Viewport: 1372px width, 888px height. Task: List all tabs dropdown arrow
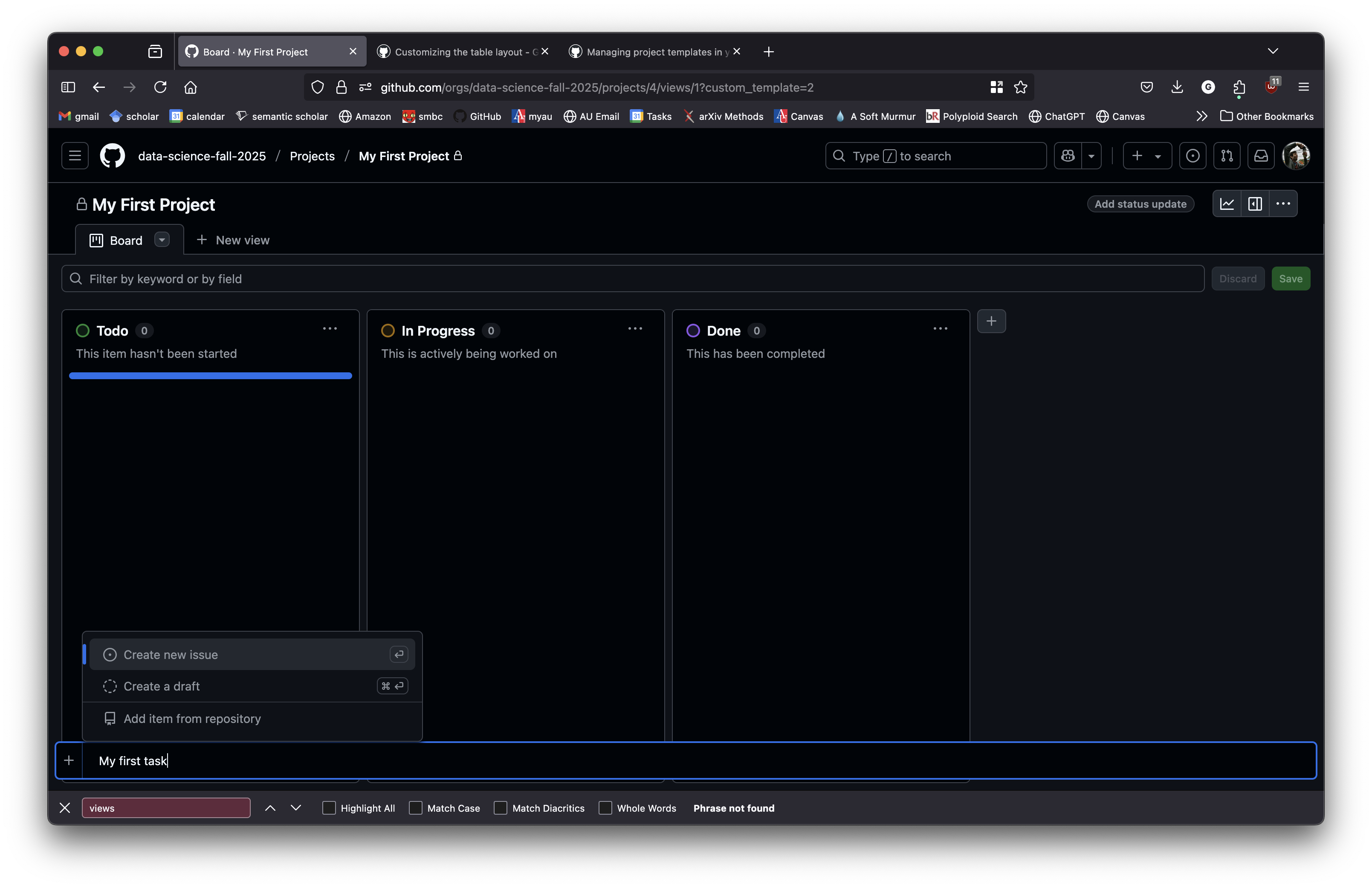1273,51
